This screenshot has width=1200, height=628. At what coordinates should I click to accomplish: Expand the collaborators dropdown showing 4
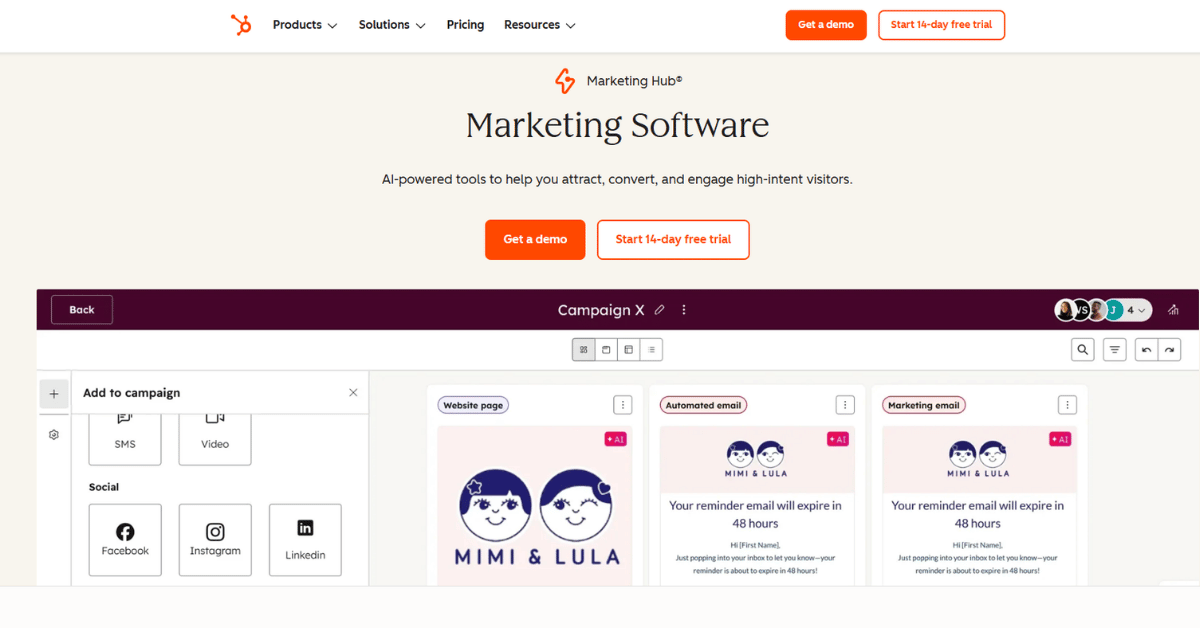pos(1137,310)
